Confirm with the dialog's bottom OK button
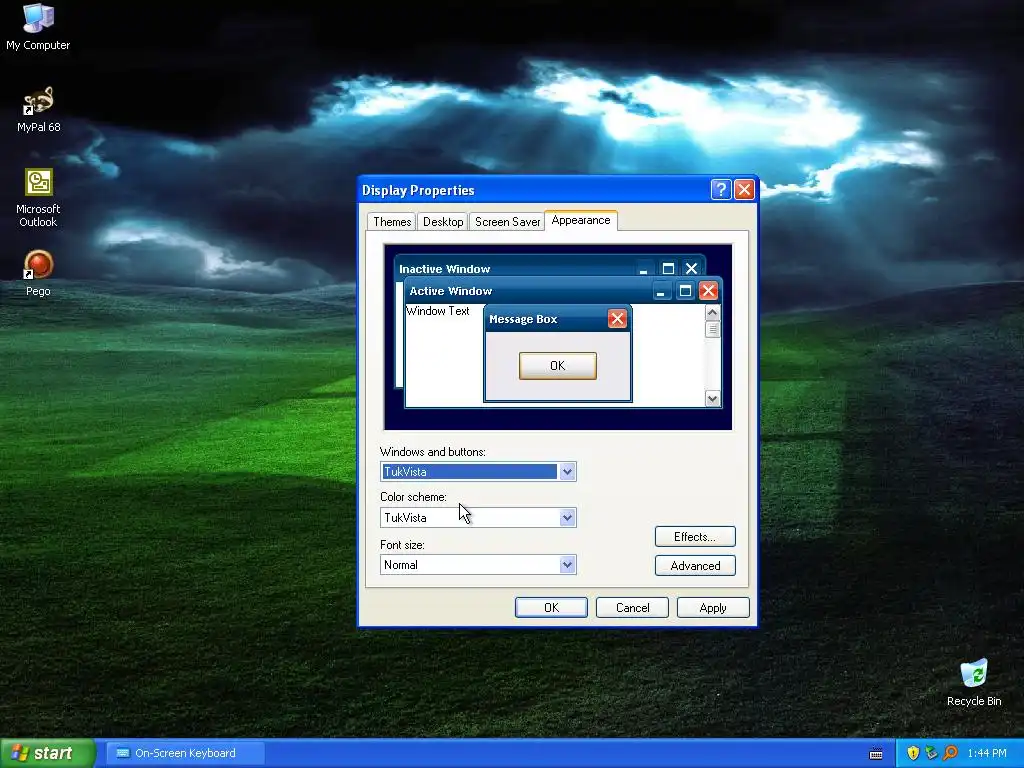Screen dimensions: 1024x768 [x=551, y=607]
